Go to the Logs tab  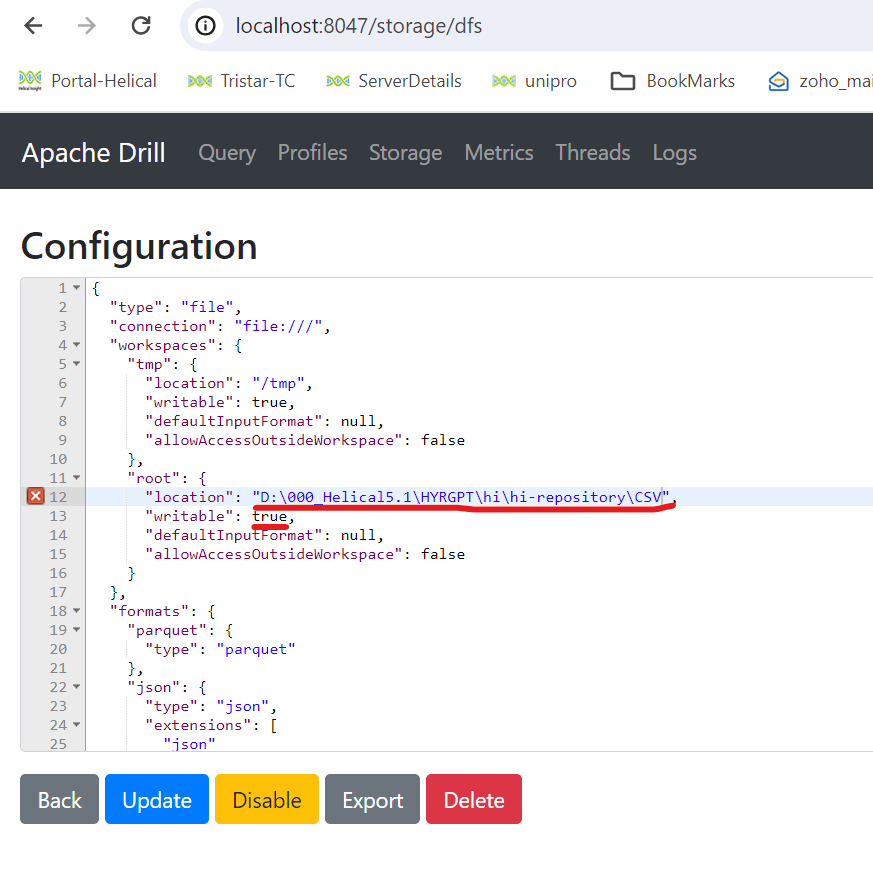[675, 153]
